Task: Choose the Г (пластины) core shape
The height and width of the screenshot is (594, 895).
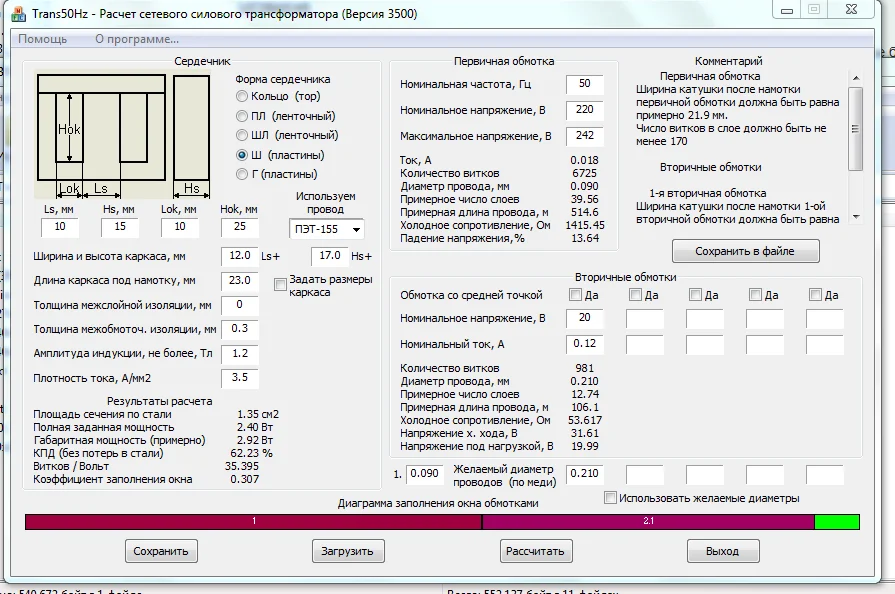Action: 242,174
